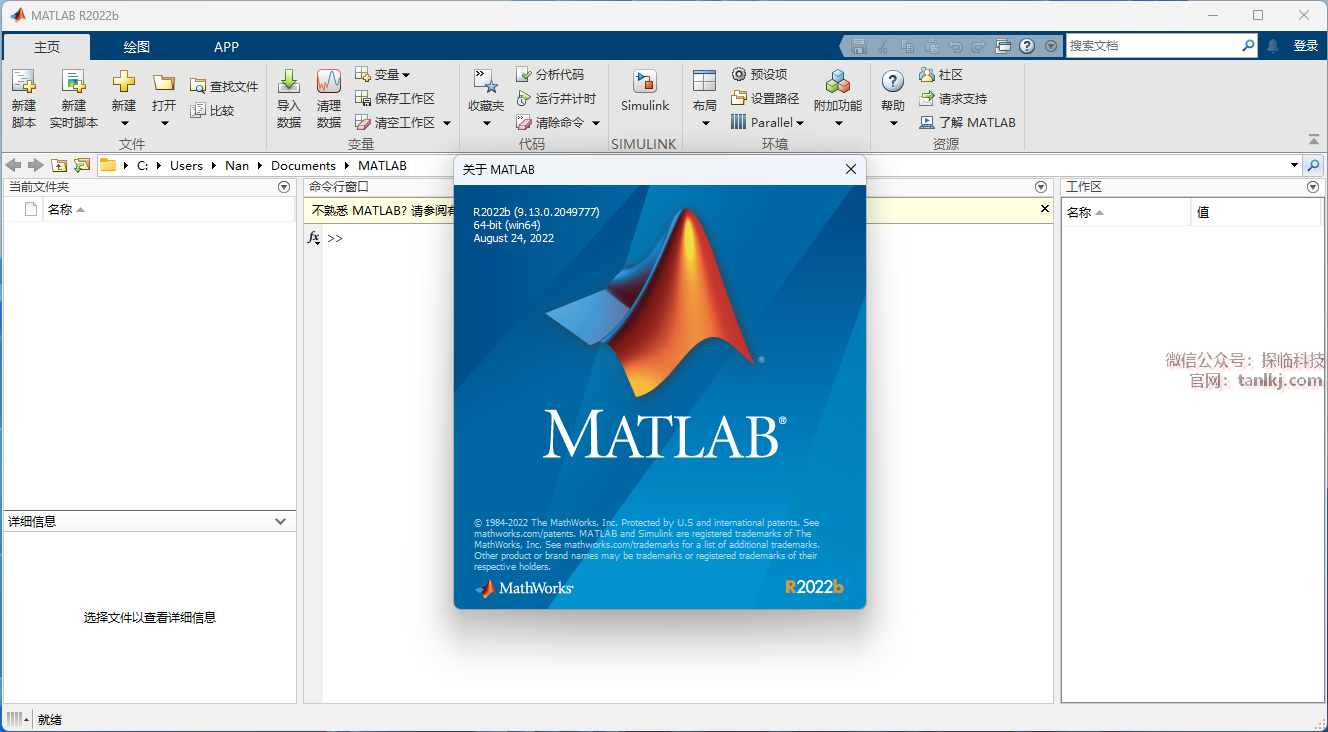Click the Sign In (登录) button

pos(1306,46)
